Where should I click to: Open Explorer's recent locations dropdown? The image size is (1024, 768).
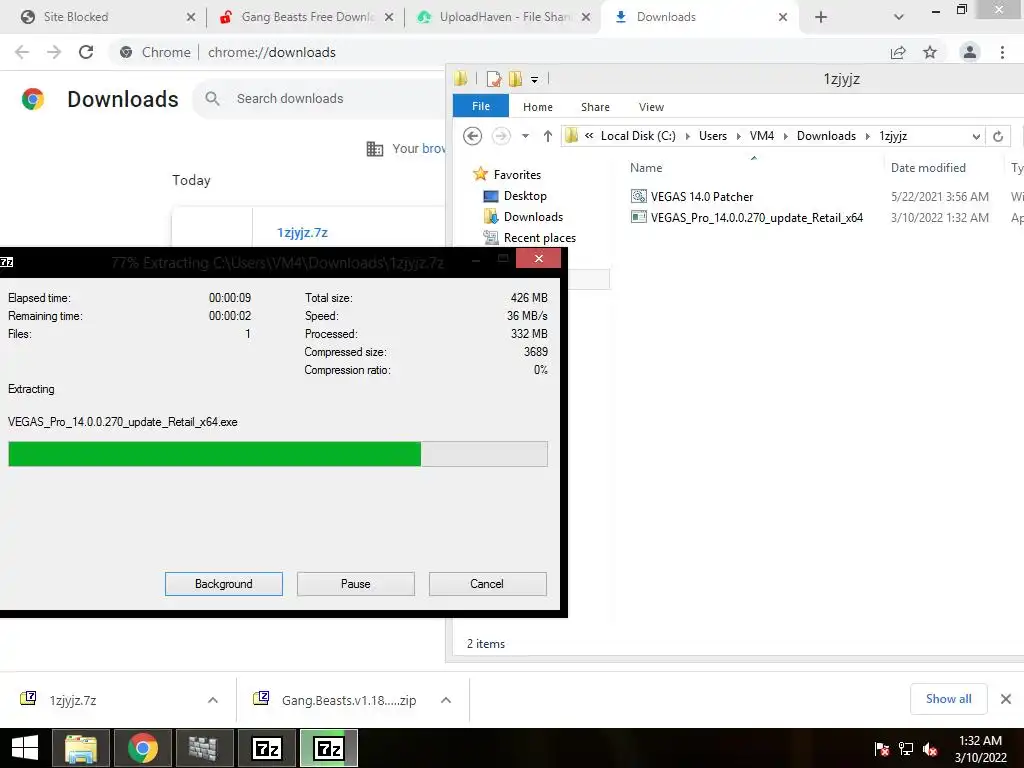525,136
